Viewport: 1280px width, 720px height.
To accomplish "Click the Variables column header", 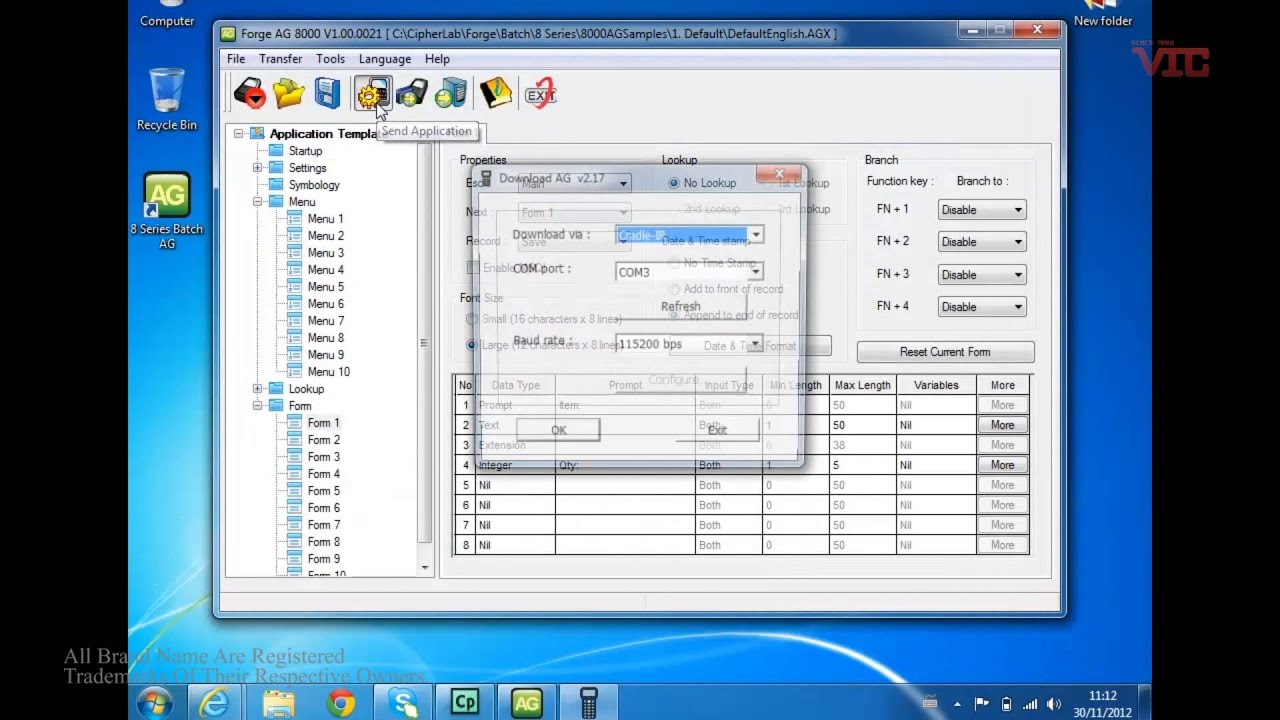I will pyautogui.click(x=936, y=385).
